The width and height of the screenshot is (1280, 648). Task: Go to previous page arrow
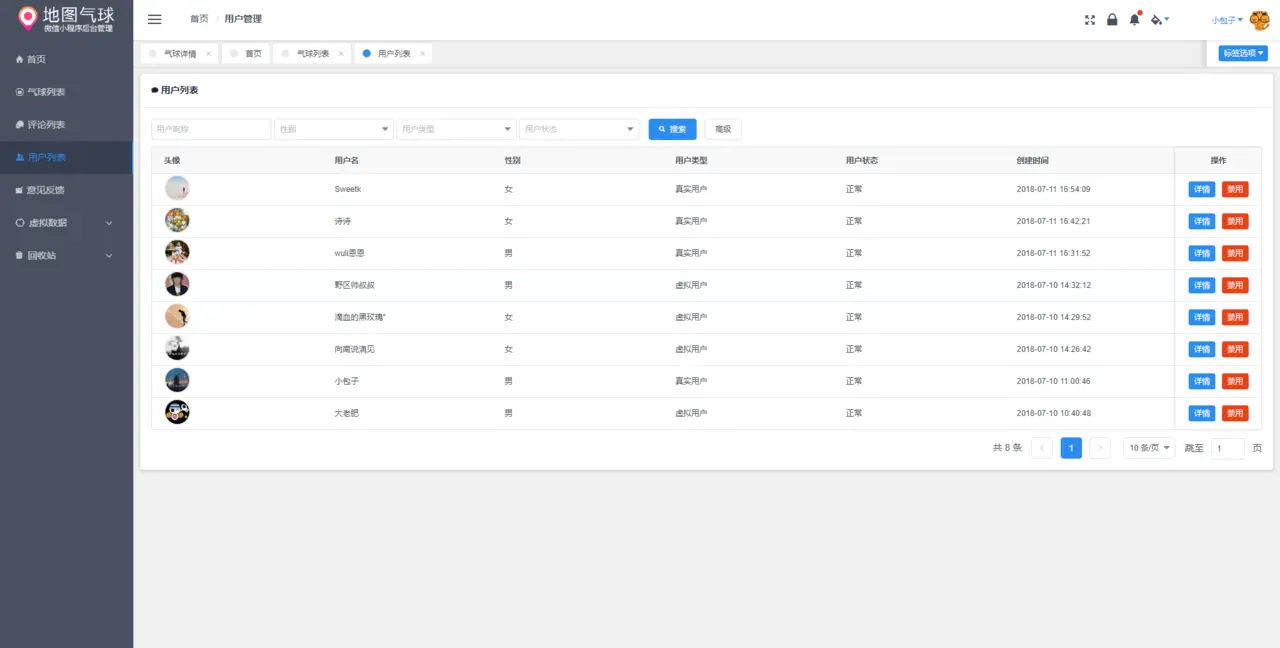pos(1042,448)
